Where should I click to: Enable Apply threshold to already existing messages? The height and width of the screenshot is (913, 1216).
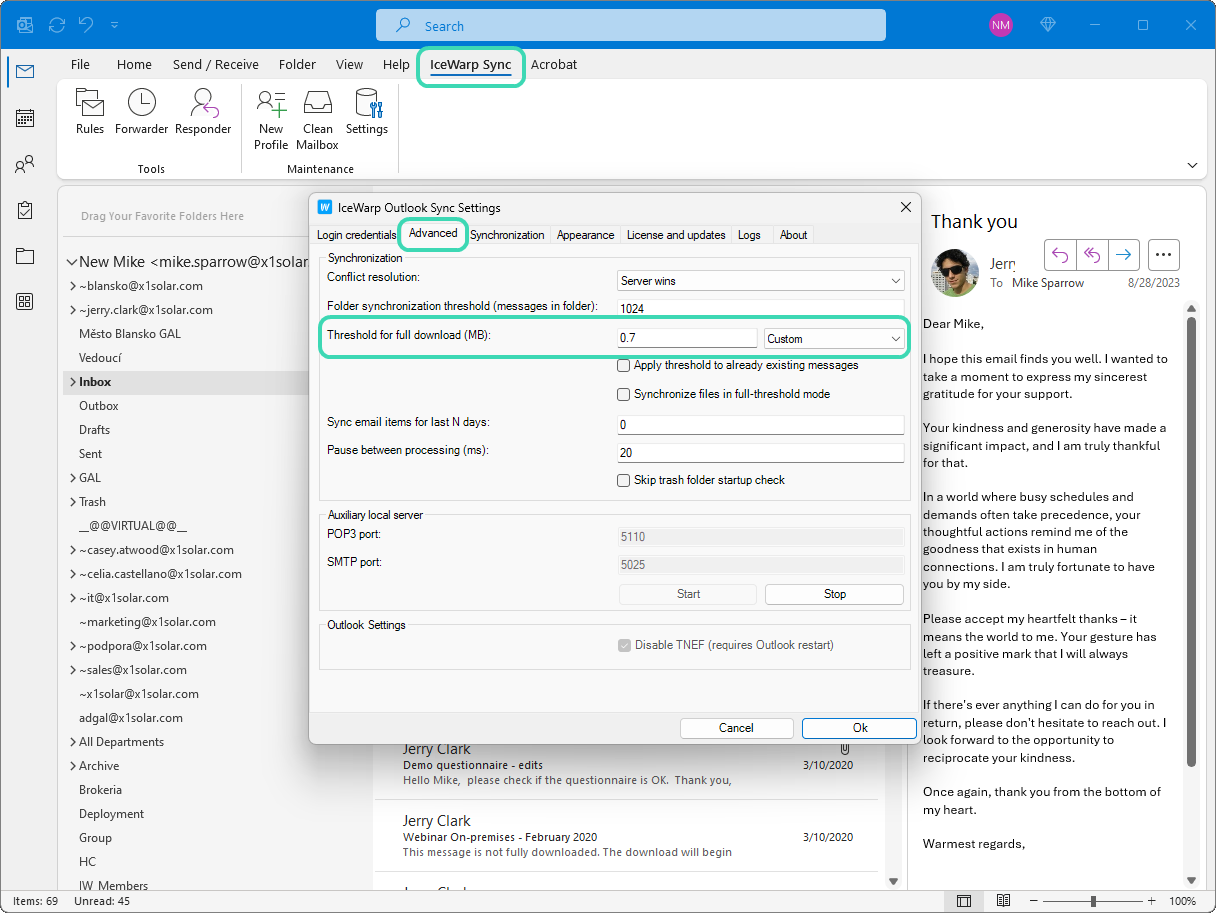[624, 366]
